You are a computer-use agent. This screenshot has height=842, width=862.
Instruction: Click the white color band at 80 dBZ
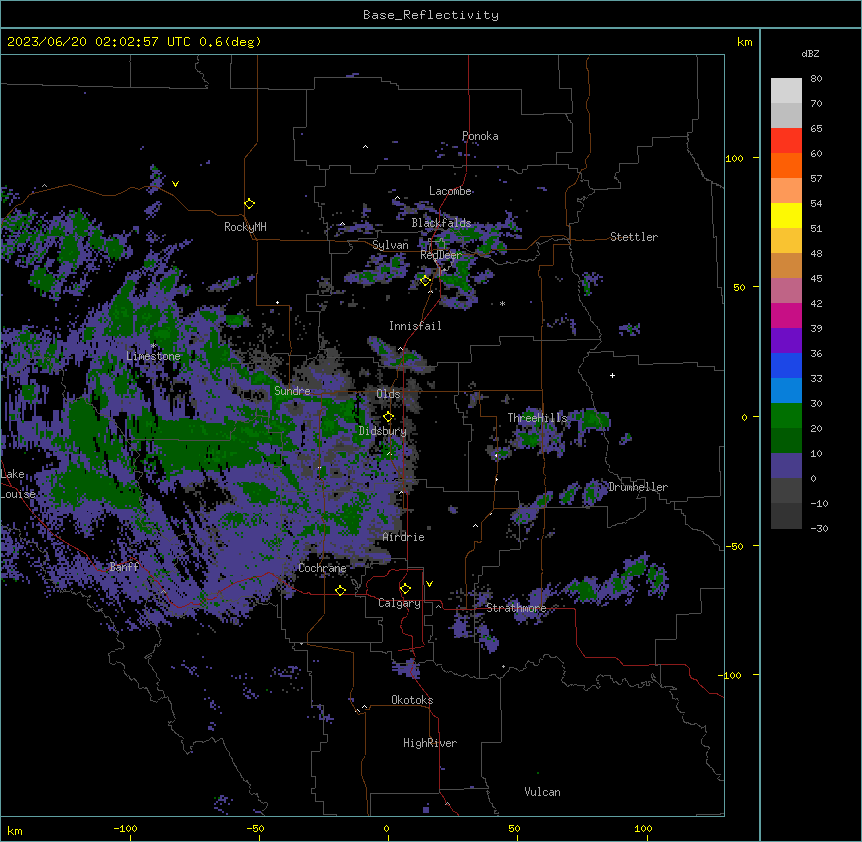coord(786,91)
